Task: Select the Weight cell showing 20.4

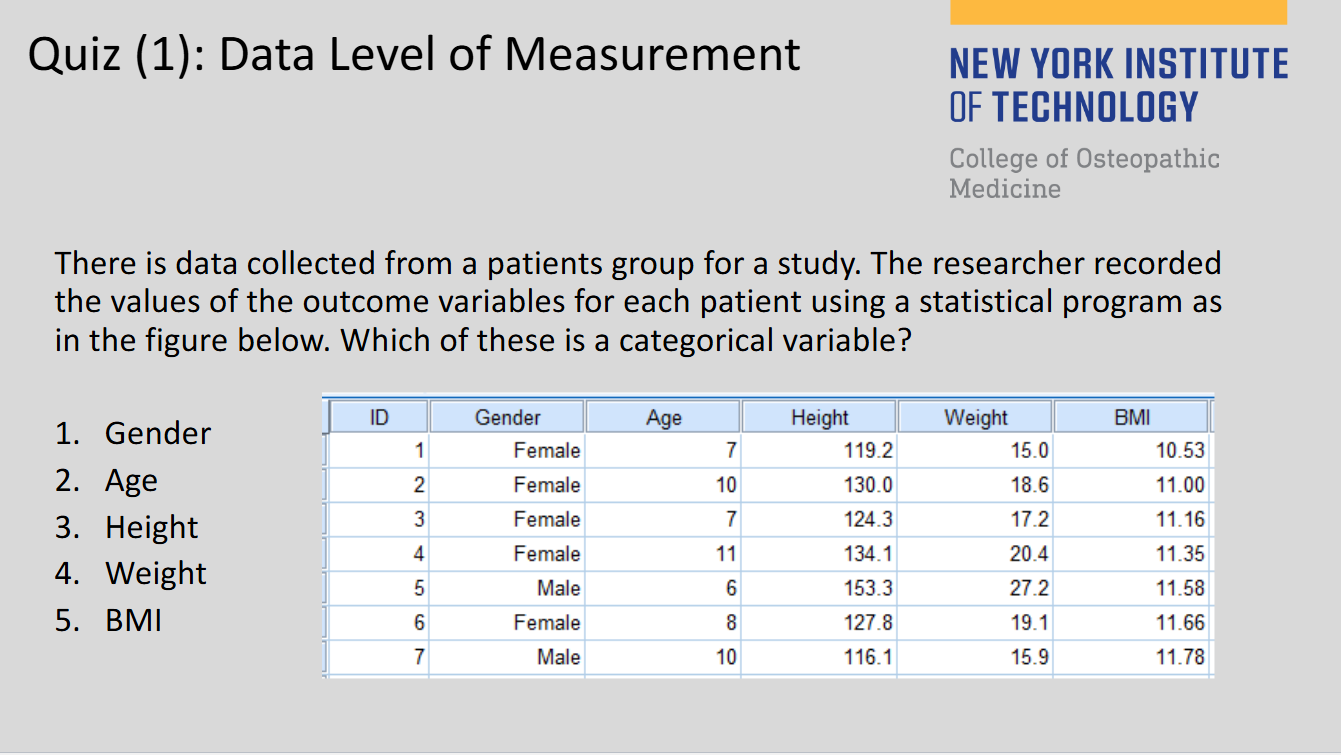Action: 1029,554
